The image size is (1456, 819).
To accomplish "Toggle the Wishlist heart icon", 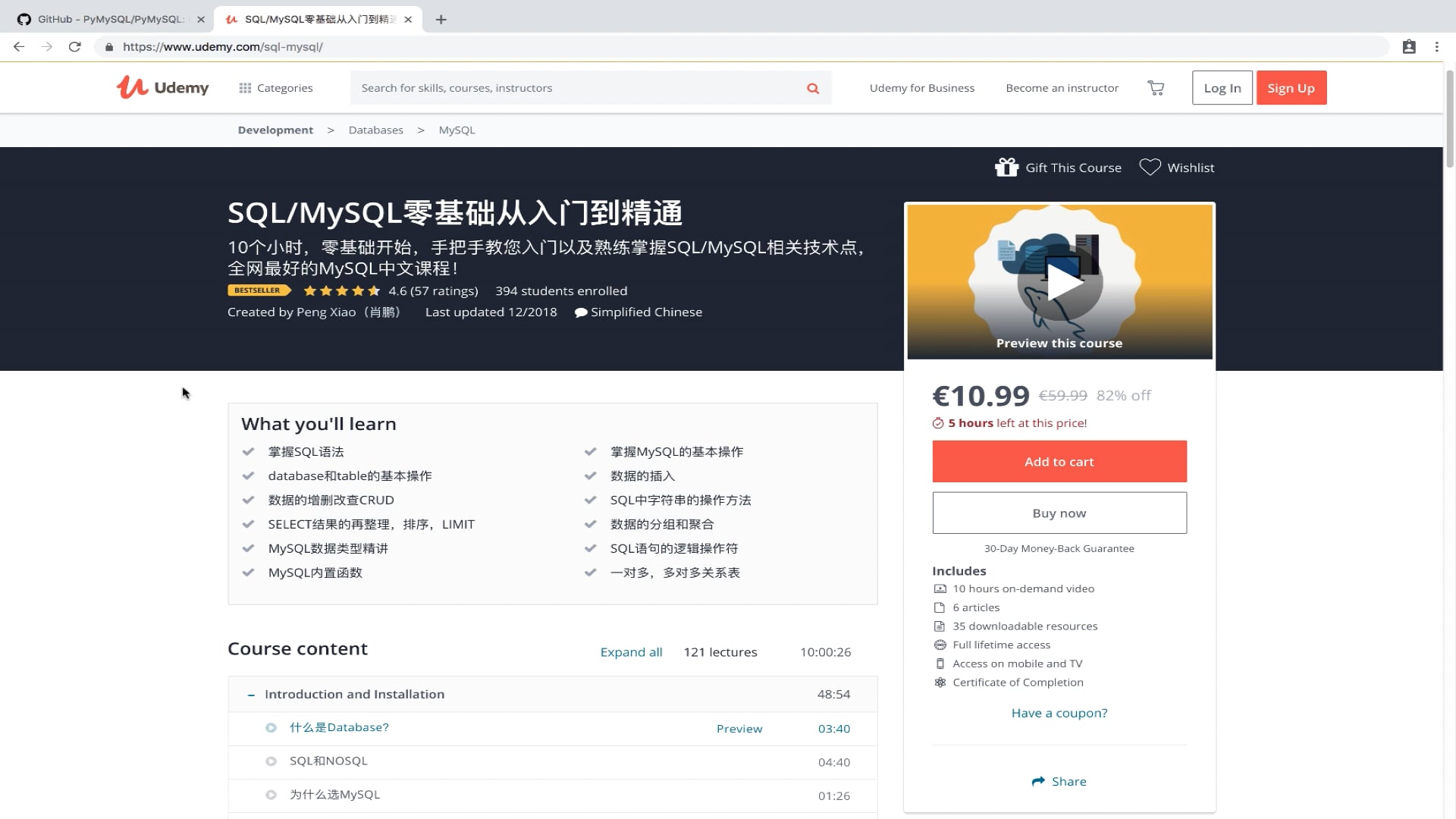I will pos(1150,167).
